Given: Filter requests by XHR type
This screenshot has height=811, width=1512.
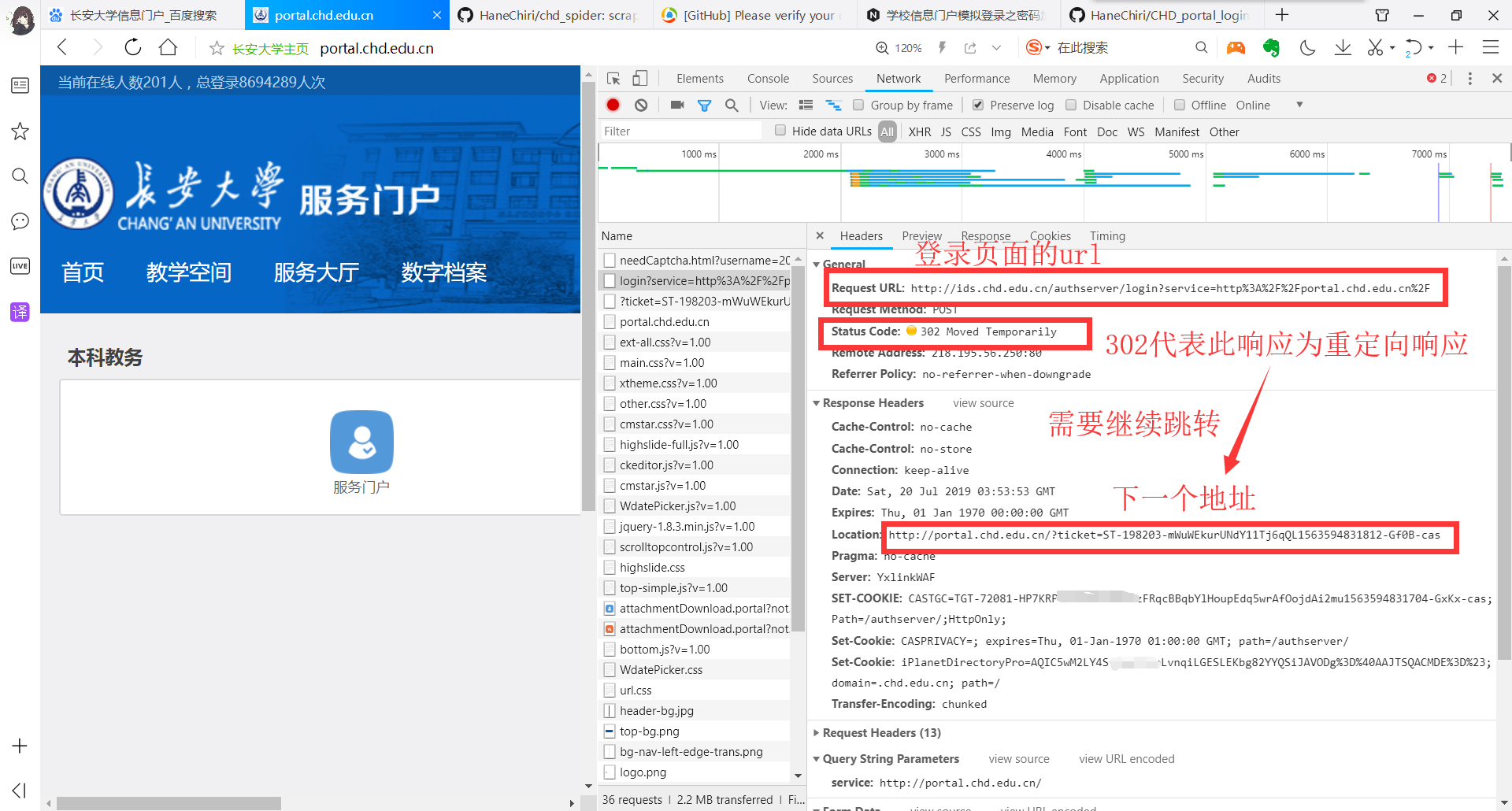Looking at the screenshot, I should (x=919, y=131).
